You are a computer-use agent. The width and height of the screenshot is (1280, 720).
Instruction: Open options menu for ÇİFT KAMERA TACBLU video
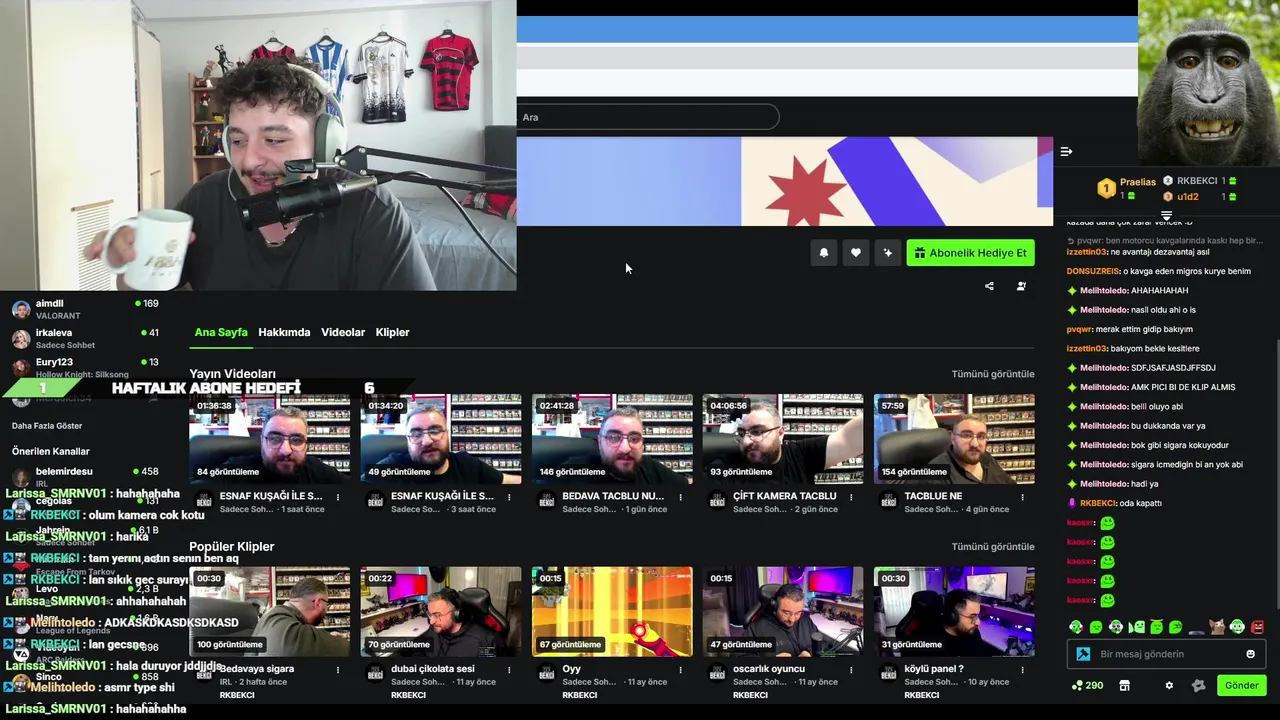[x=851, y=497]
